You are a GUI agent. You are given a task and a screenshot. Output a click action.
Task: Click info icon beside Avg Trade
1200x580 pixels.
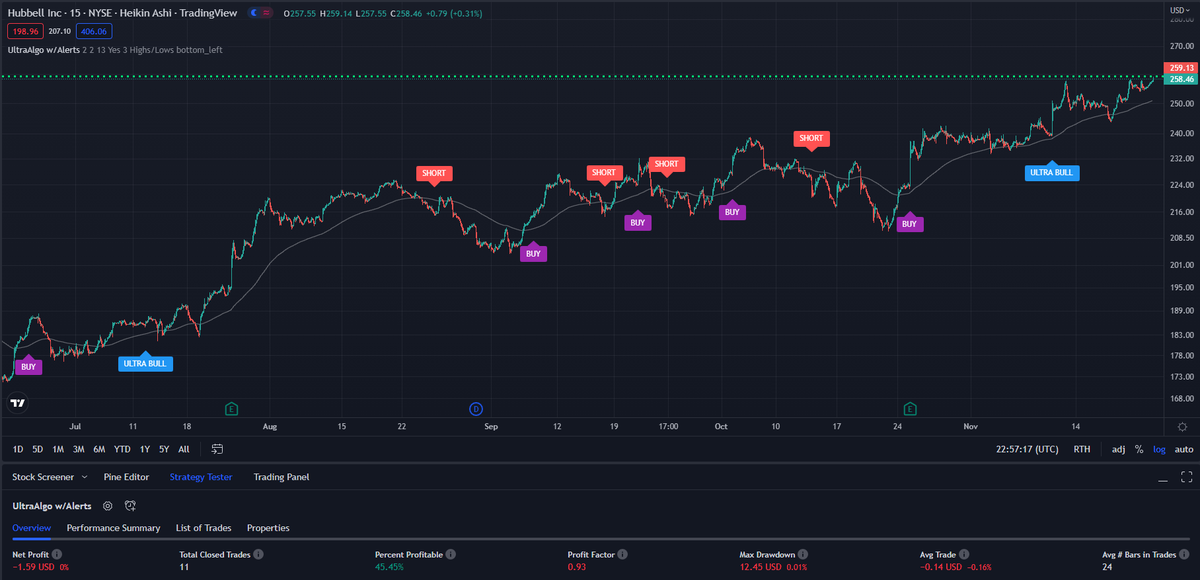click(x=963, y=553)
